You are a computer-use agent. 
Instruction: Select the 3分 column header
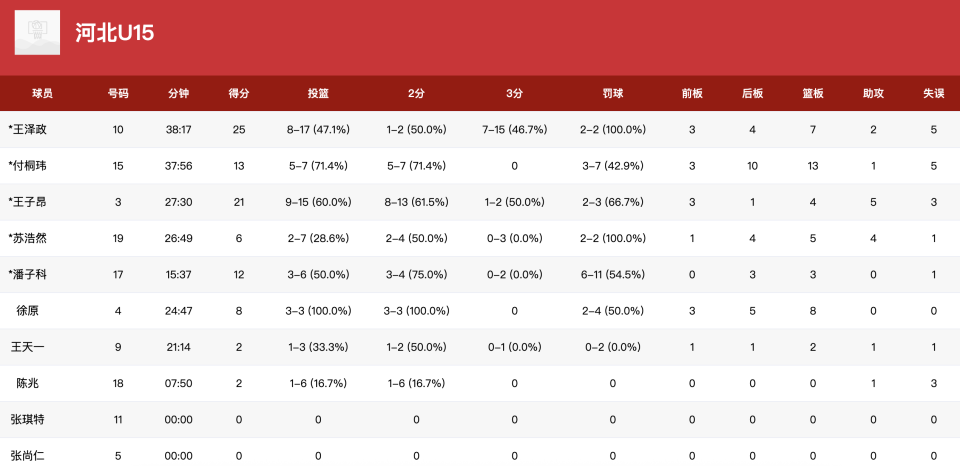pos(514,93)
